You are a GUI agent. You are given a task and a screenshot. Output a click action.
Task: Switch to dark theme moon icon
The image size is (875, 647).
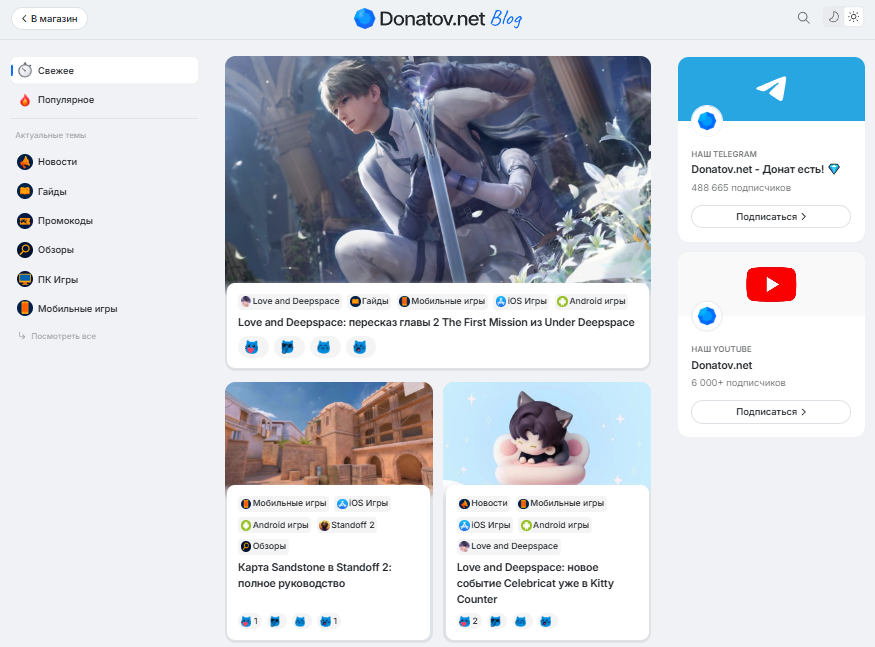pyautogui.click(x=833, y=17)
